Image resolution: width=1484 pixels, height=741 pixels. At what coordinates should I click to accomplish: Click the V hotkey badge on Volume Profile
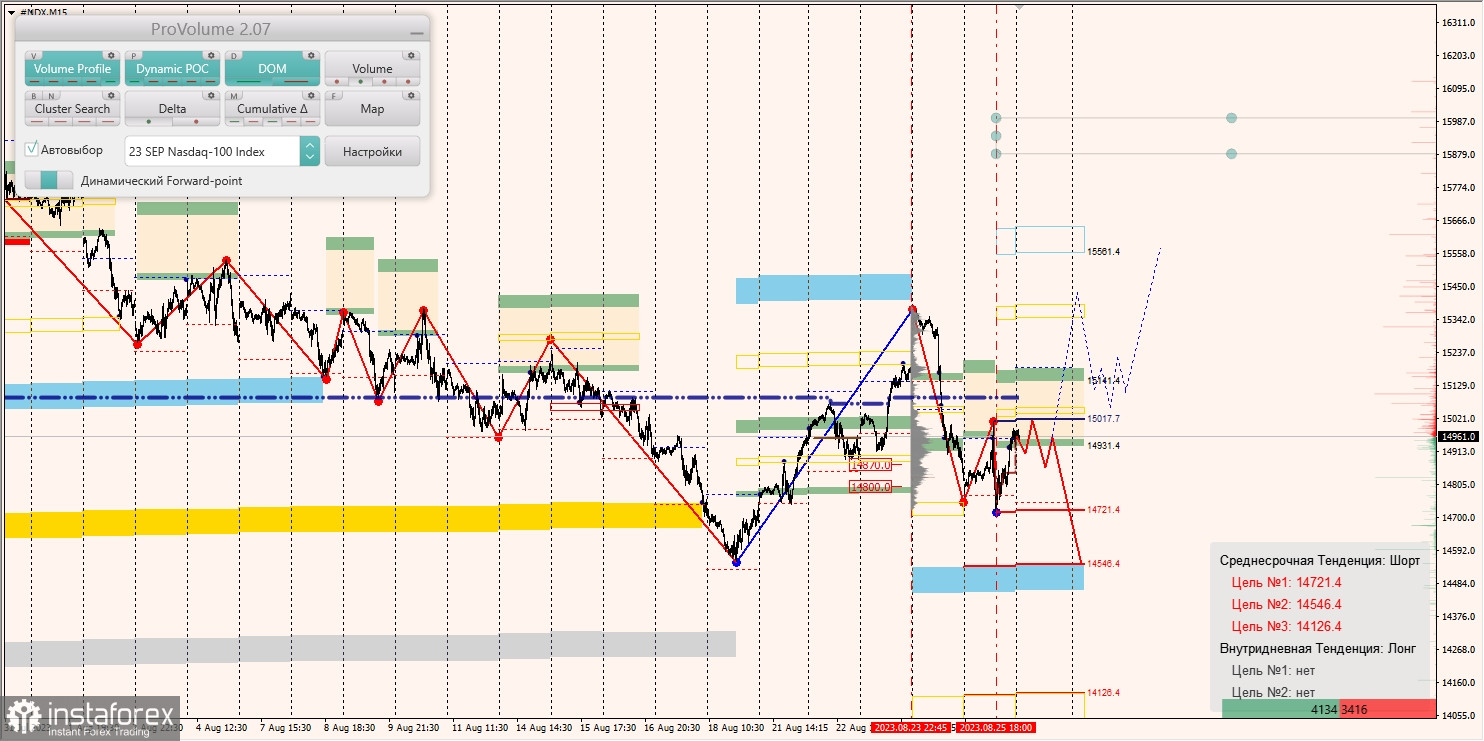click(34, 56)
